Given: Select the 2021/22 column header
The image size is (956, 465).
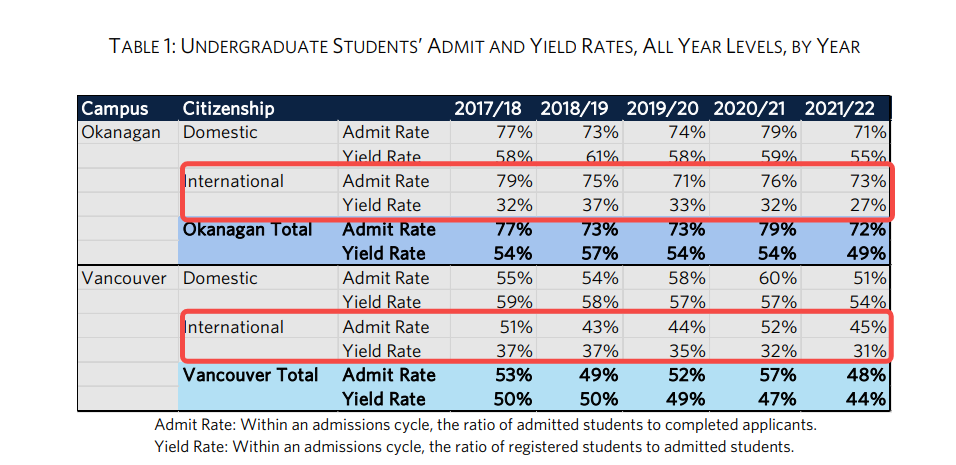Looking at the screenshot, I should tap(846, 108).
